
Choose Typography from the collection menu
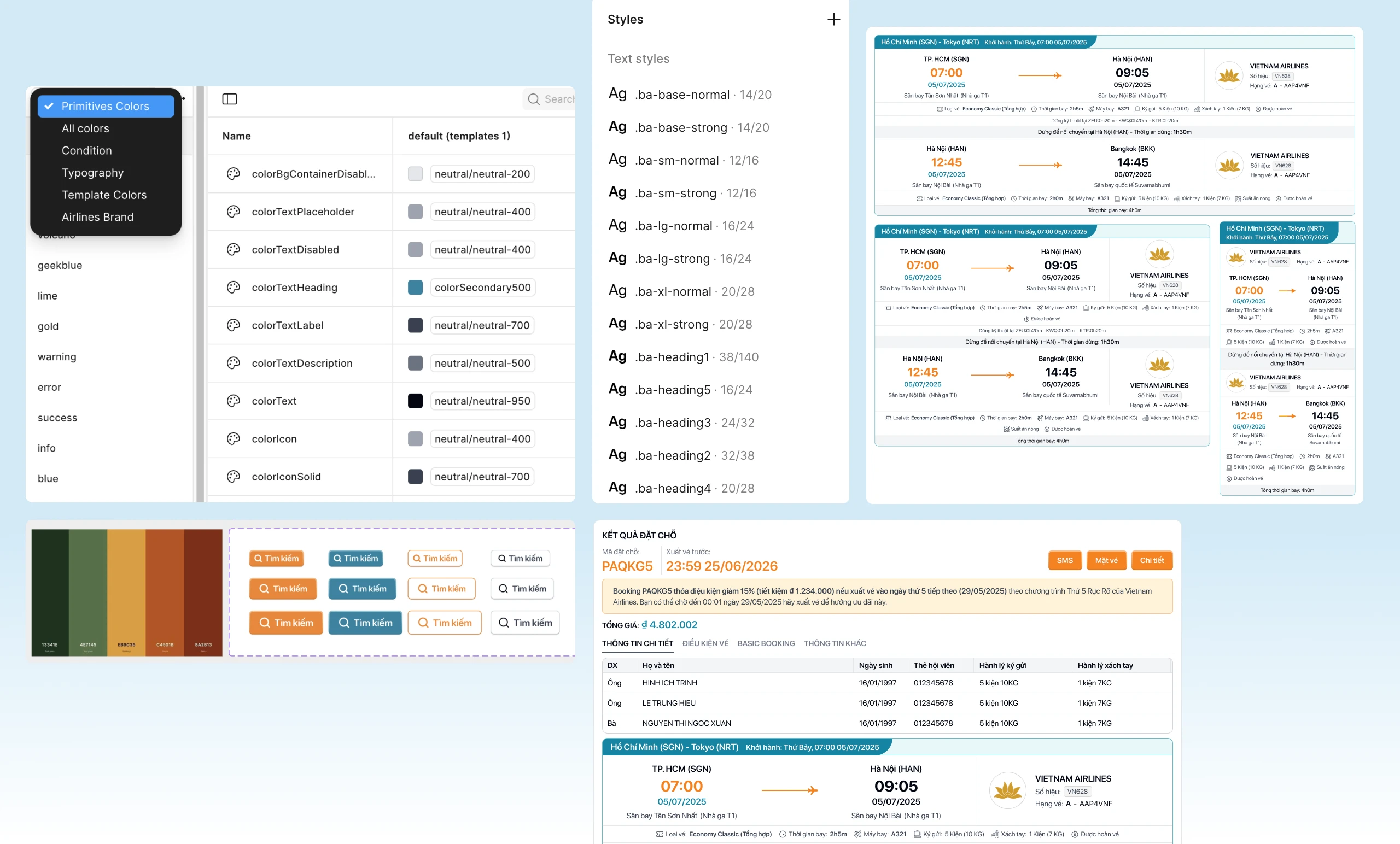click(x=92, y=173)
